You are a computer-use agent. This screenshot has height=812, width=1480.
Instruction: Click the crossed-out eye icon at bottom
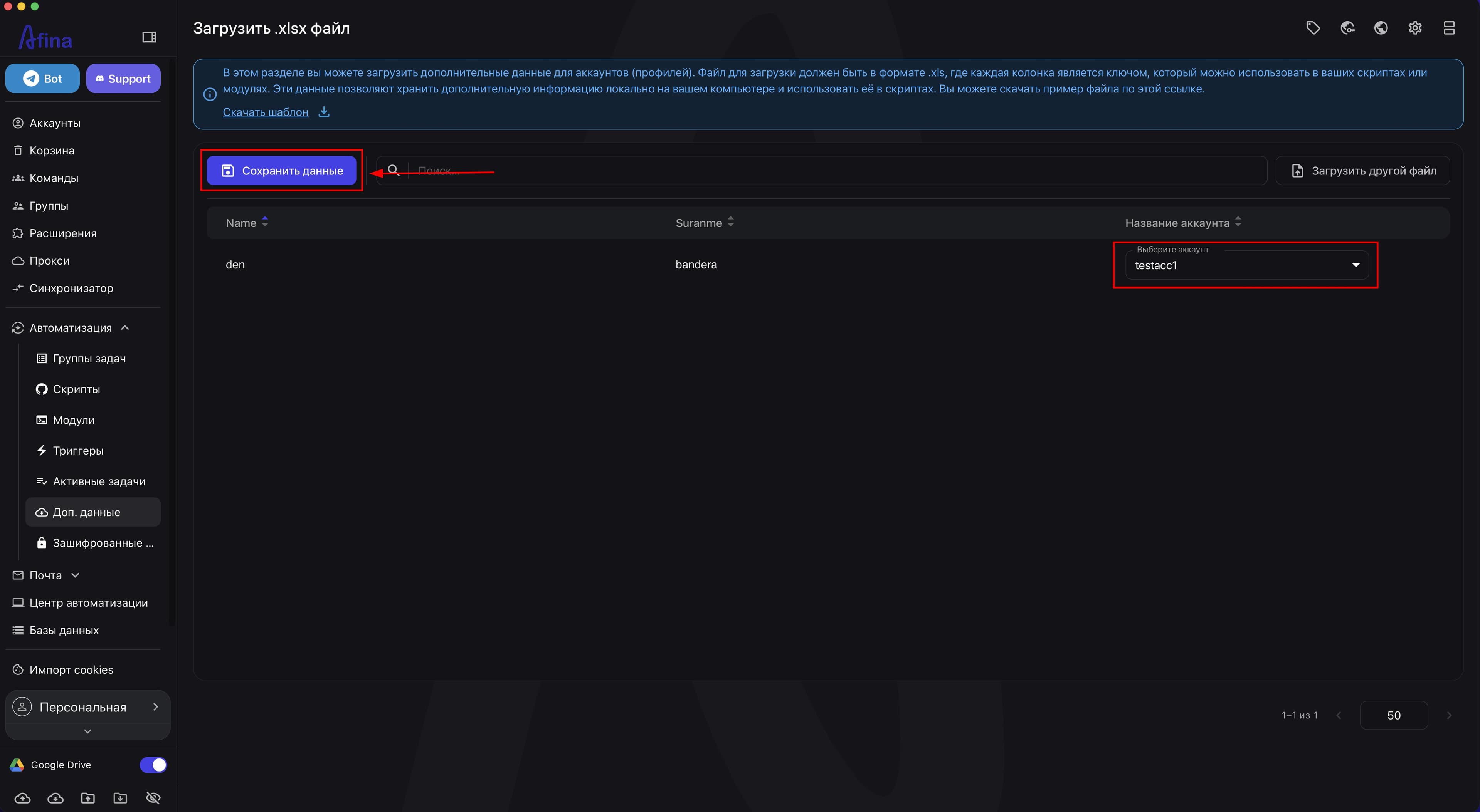pyautogui.click(x=153, y=798)
